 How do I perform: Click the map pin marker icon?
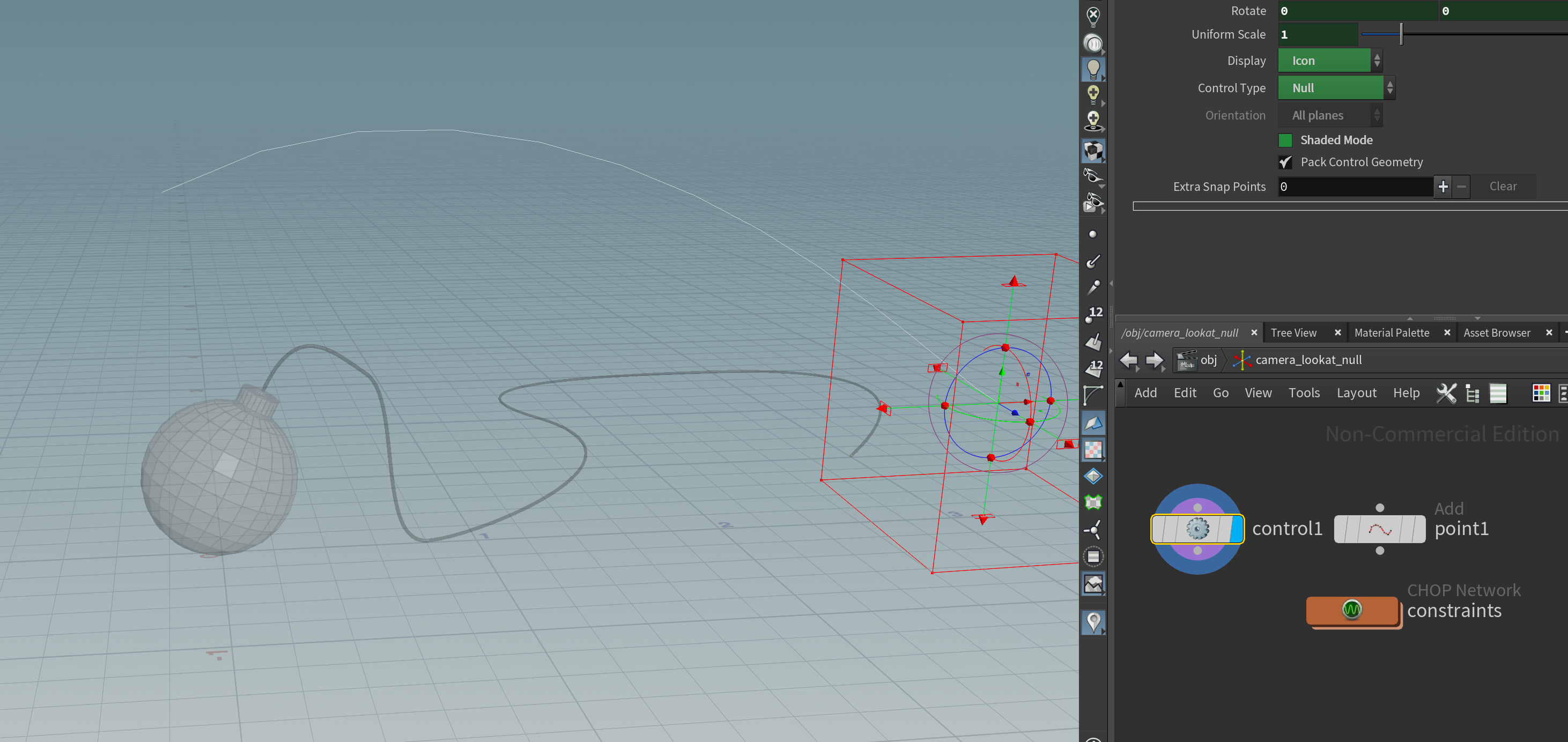[x=1093, y=622]
